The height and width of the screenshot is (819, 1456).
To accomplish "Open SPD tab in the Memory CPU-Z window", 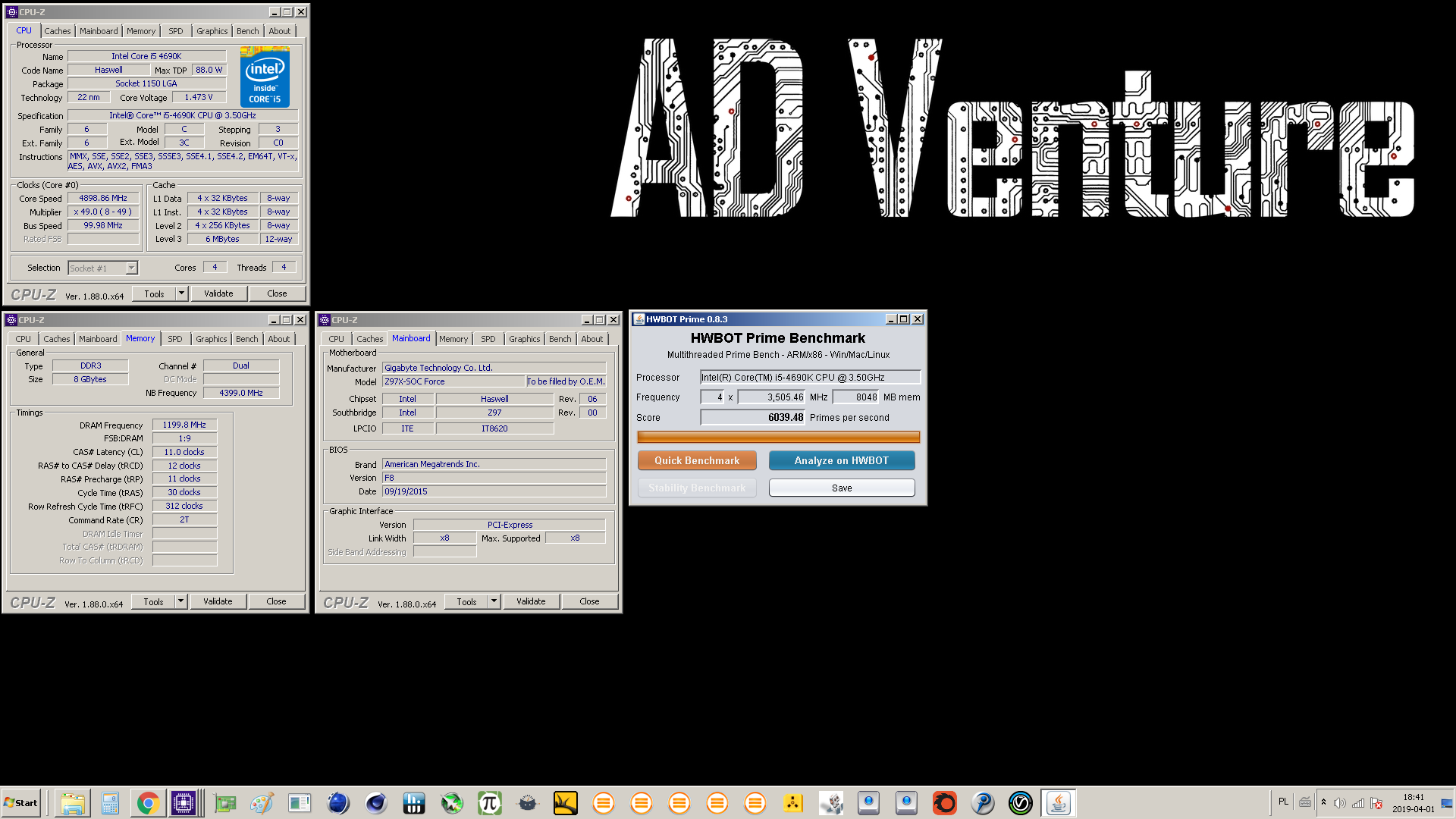I will click(175, 339).
